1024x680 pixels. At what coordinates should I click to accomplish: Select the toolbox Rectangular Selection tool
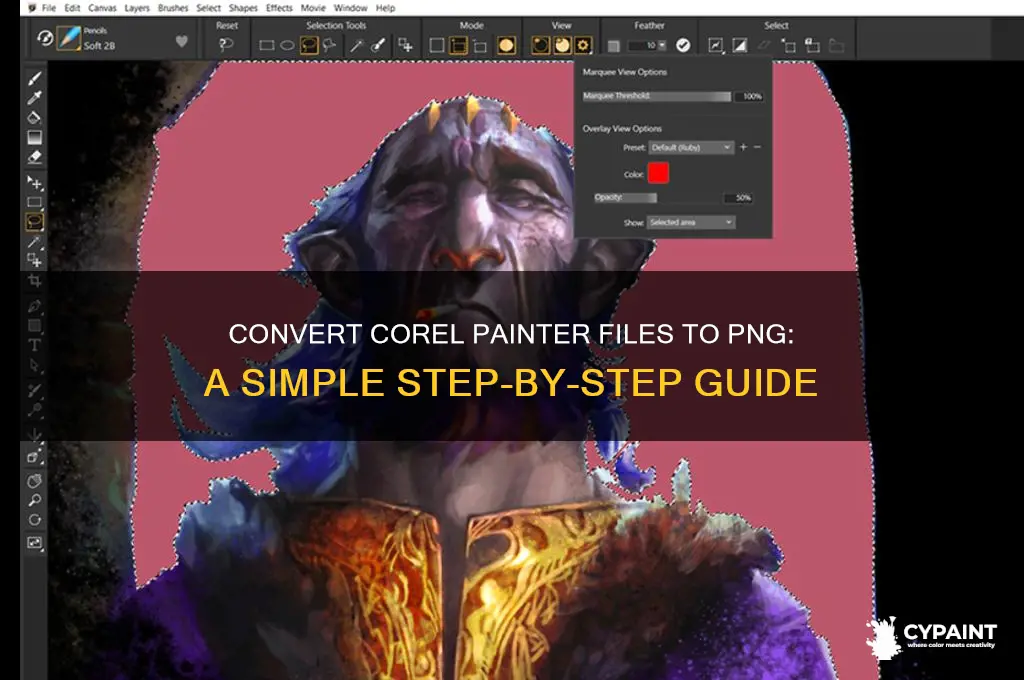tap(35, 202)
